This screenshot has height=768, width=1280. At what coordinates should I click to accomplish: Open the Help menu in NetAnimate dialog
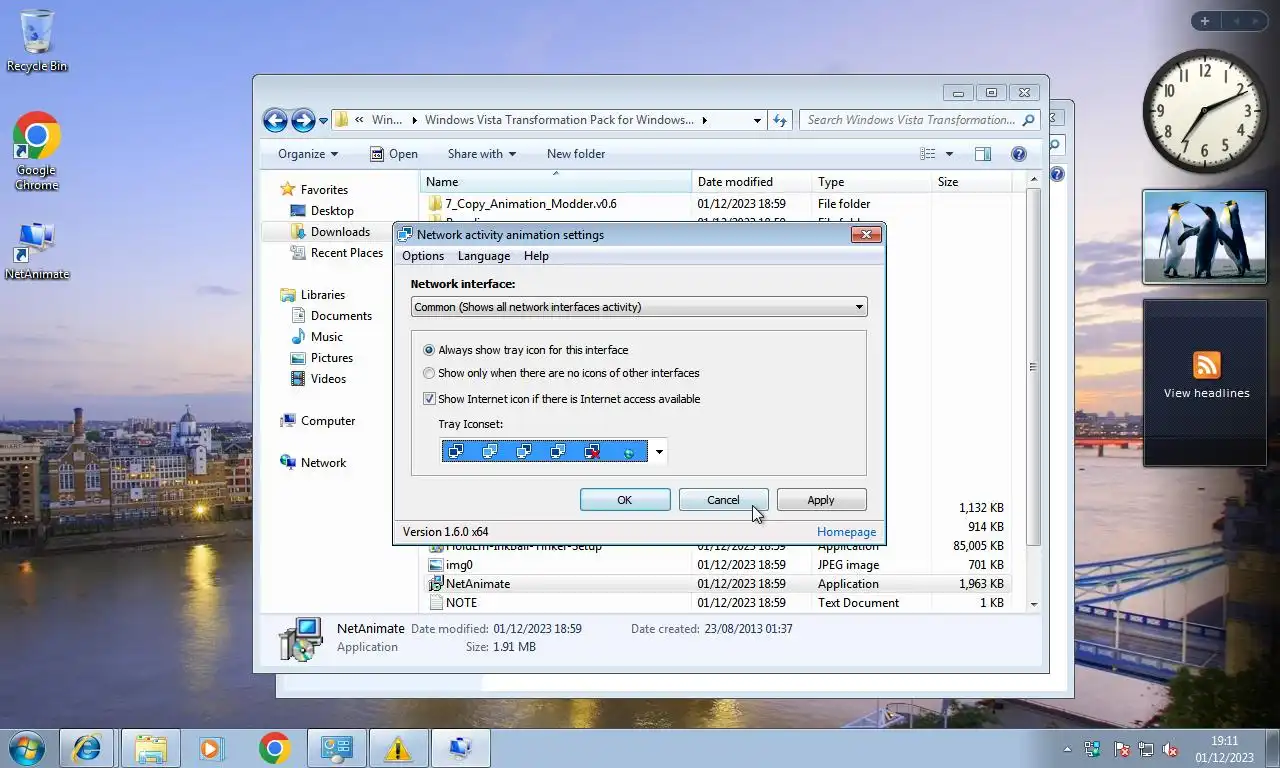536,256
